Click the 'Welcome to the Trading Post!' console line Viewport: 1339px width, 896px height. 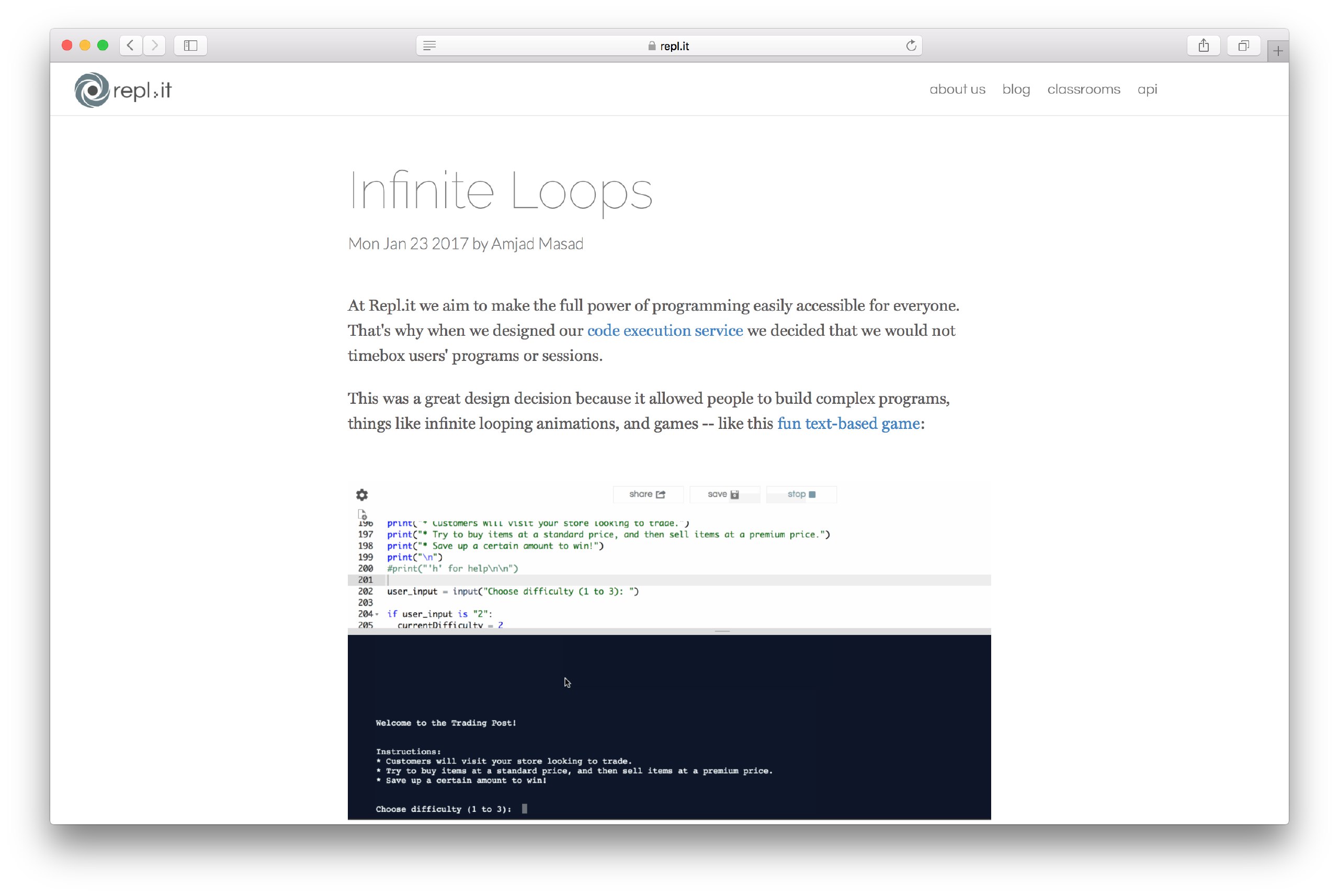coord(446,723)
